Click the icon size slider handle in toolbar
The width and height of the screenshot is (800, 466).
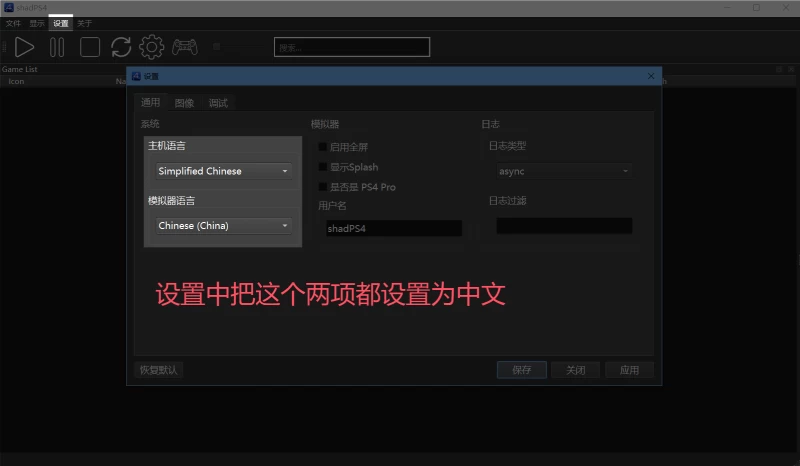pyautogui.click(x=216, y=47)
